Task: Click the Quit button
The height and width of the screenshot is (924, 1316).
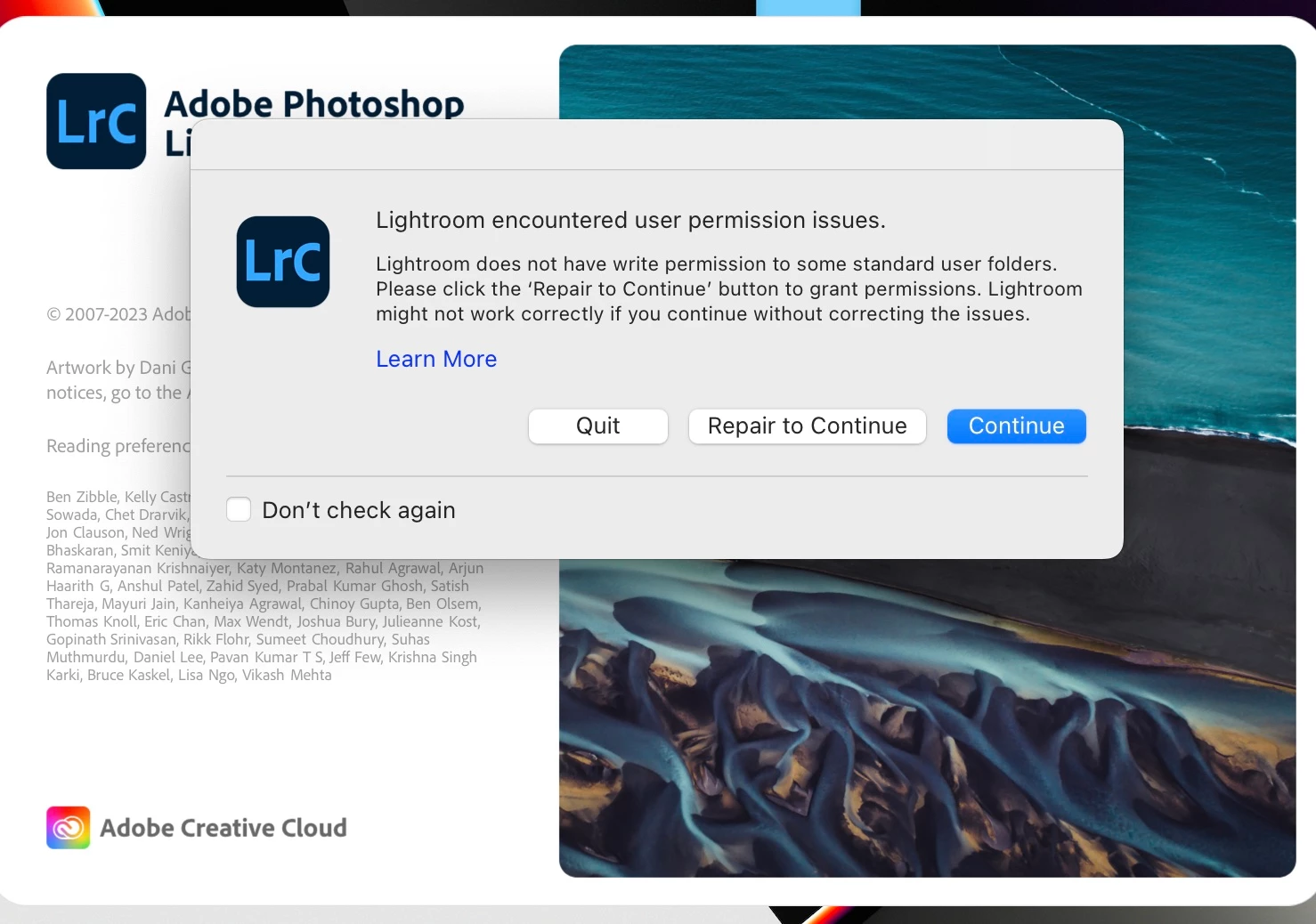Action: (597, 426)
